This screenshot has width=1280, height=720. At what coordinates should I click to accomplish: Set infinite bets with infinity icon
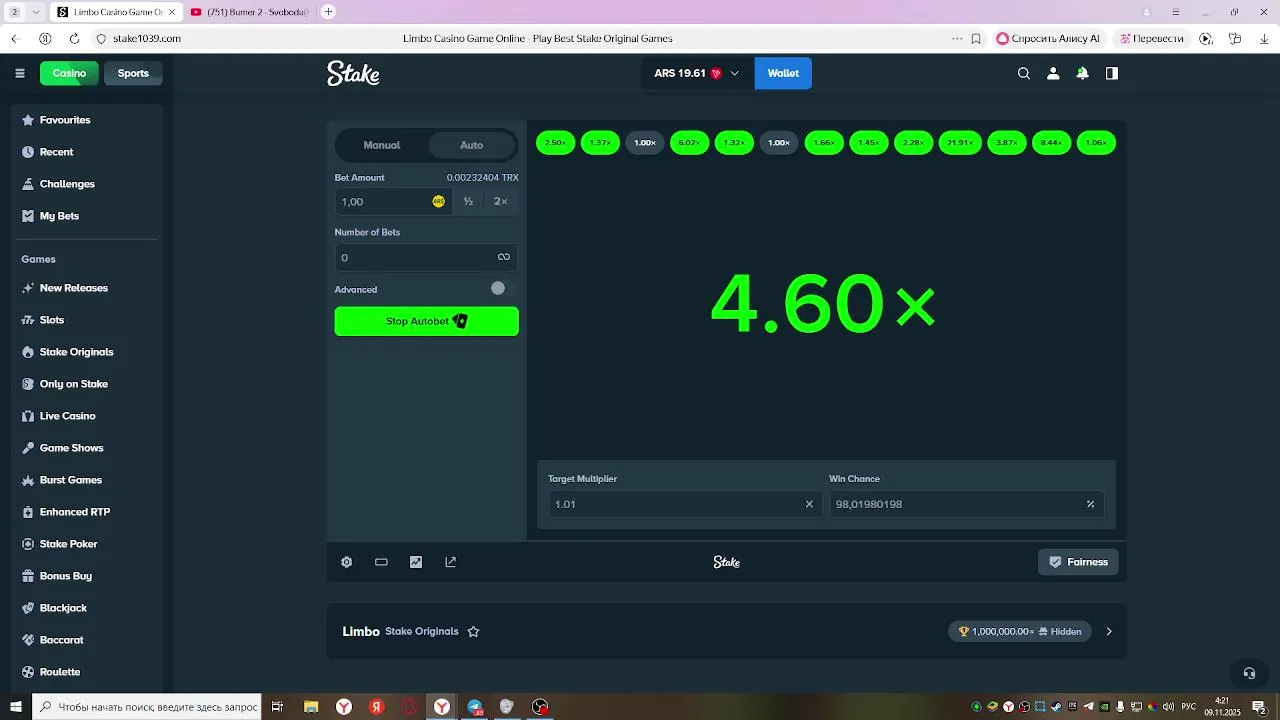pos(504,257)
